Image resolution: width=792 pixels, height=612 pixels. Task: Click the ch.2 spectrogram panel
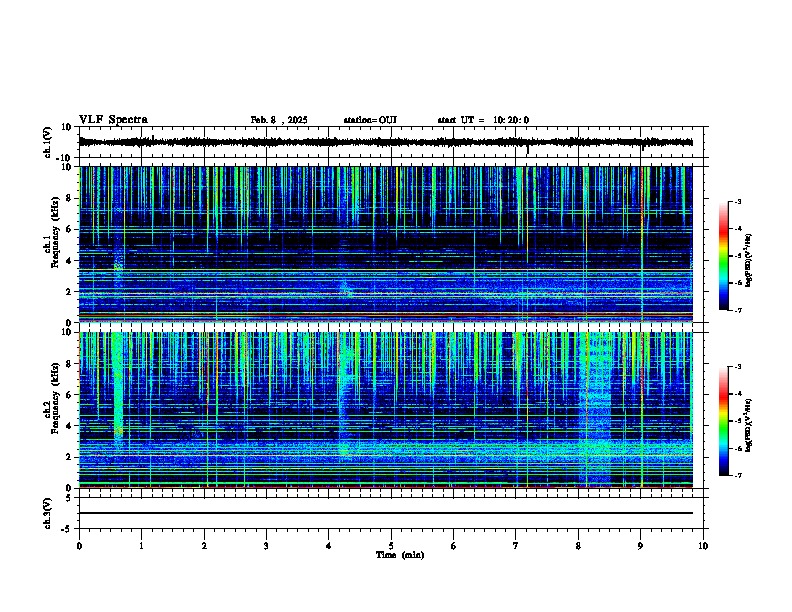pos(385,410)
